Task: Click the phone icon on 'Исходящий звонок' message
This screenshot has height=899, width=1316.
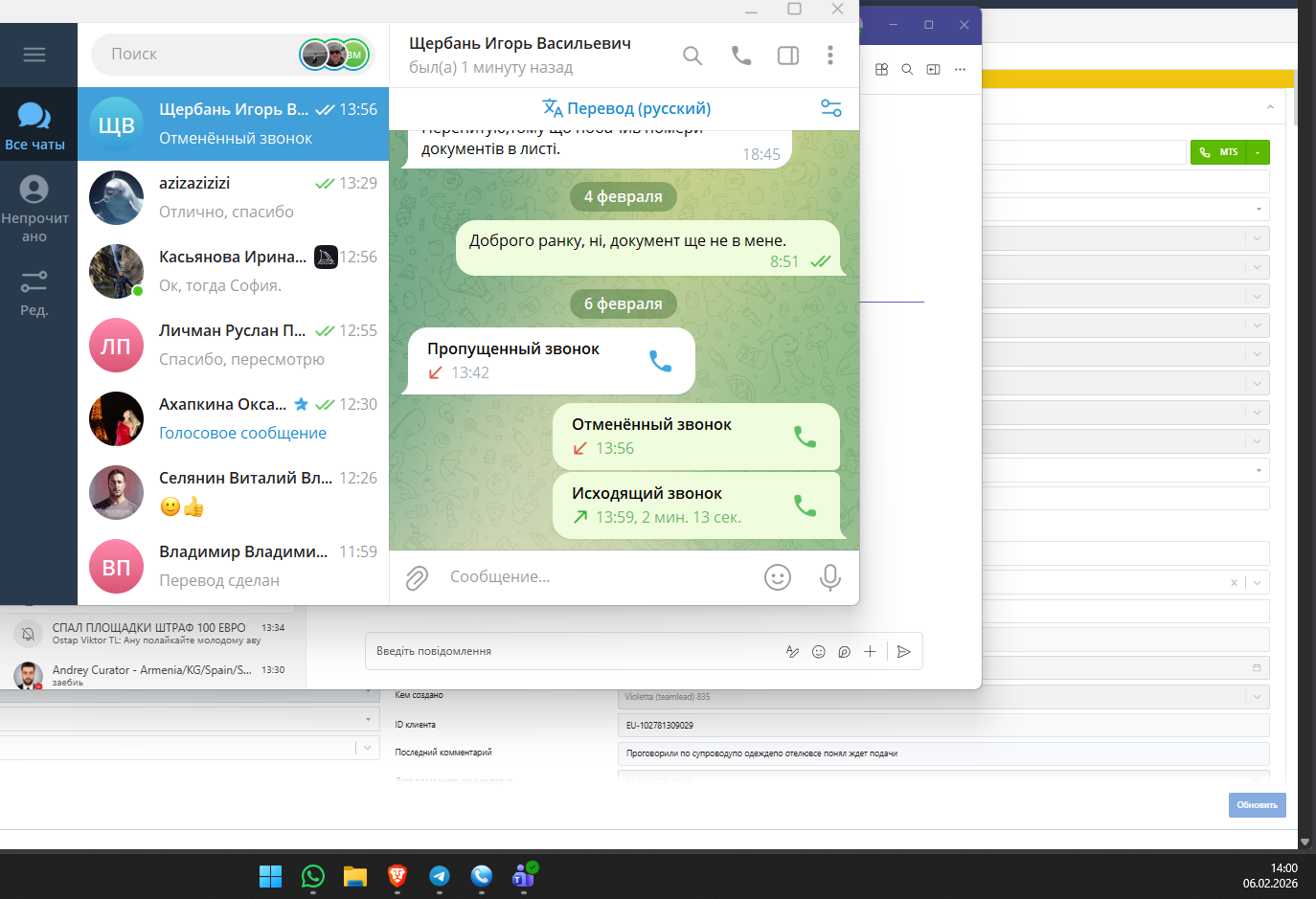Action: coord(805,506)
